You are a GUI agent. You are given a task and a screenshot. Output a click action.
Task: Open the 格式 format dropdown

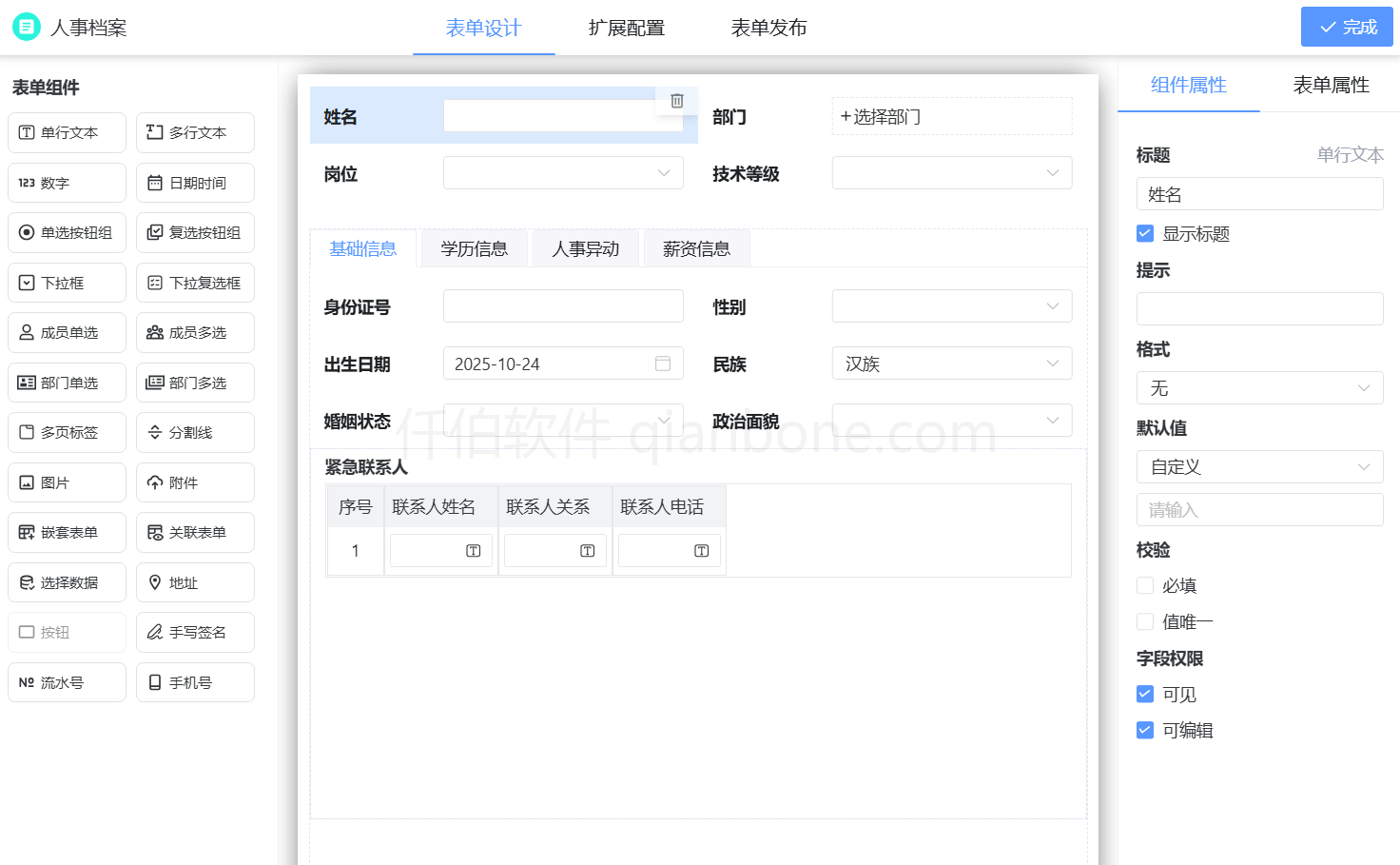click(x=1259, y=387)
